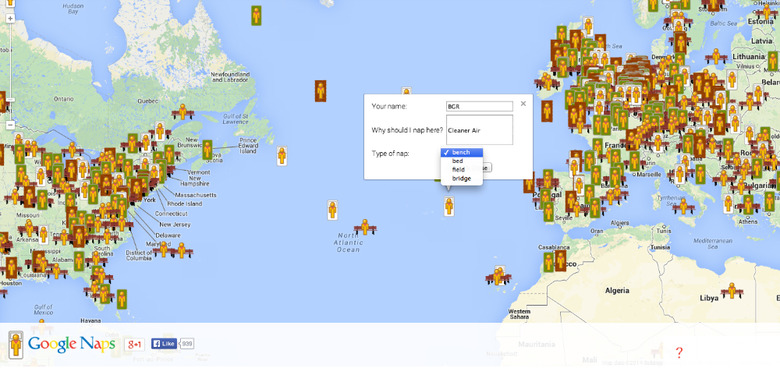This screenshot has height=368, width=780.
Task: Select brown nap marker right of the popup
Action: coord(547,111)
